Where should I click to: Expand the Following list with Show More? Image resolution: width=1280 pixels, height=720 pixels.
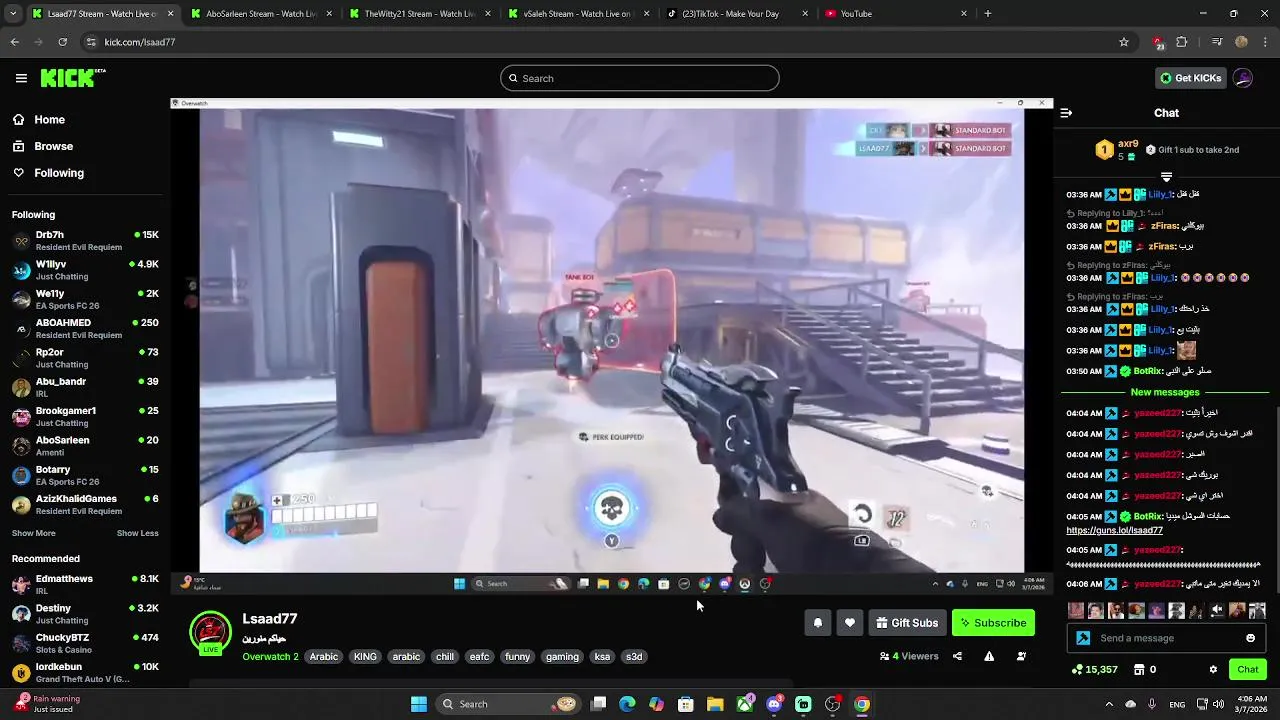click(x=34, y=533)
